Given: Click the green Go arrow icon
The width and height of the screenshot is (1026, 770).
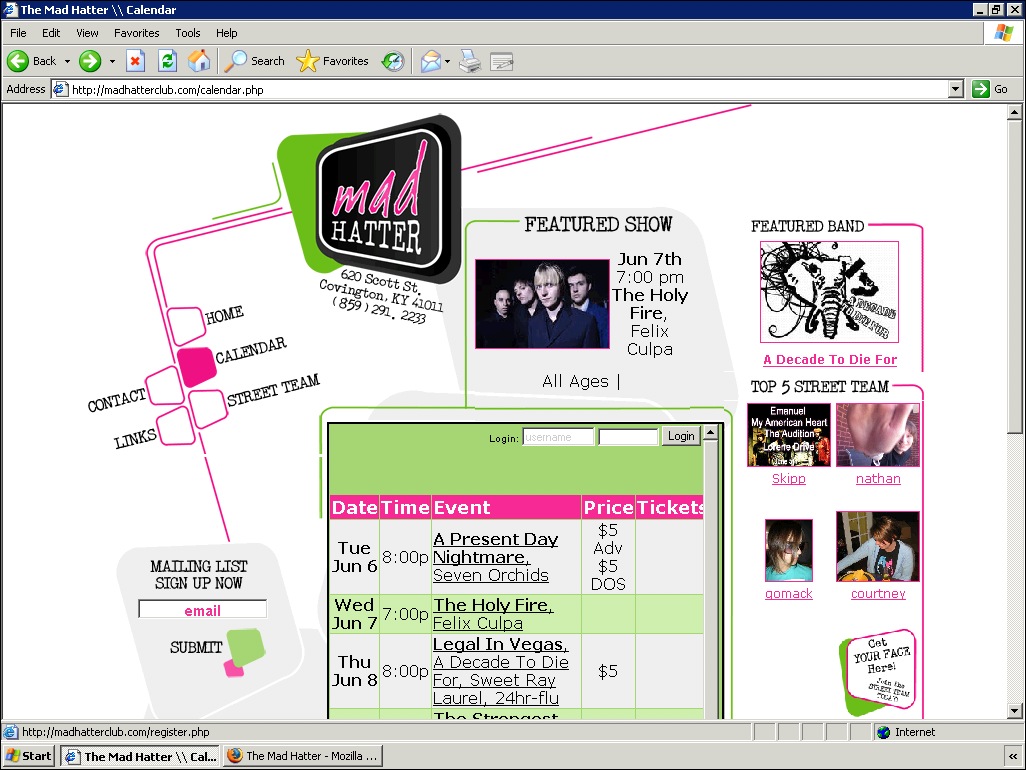Looking at the screenshot, I should coord(980,89).
